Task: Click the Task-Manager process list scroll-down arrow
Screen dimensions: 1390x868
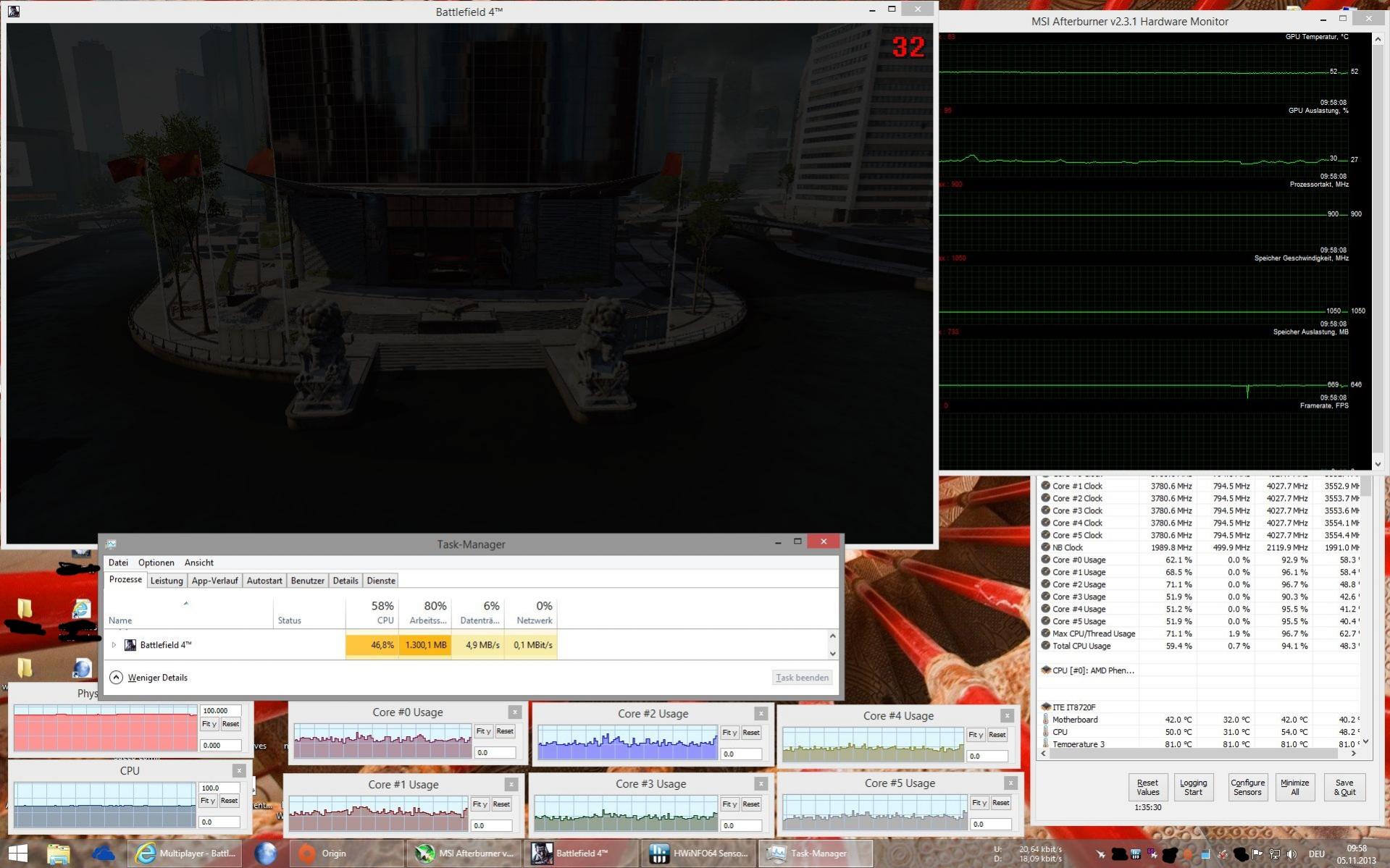Action: 832,653
